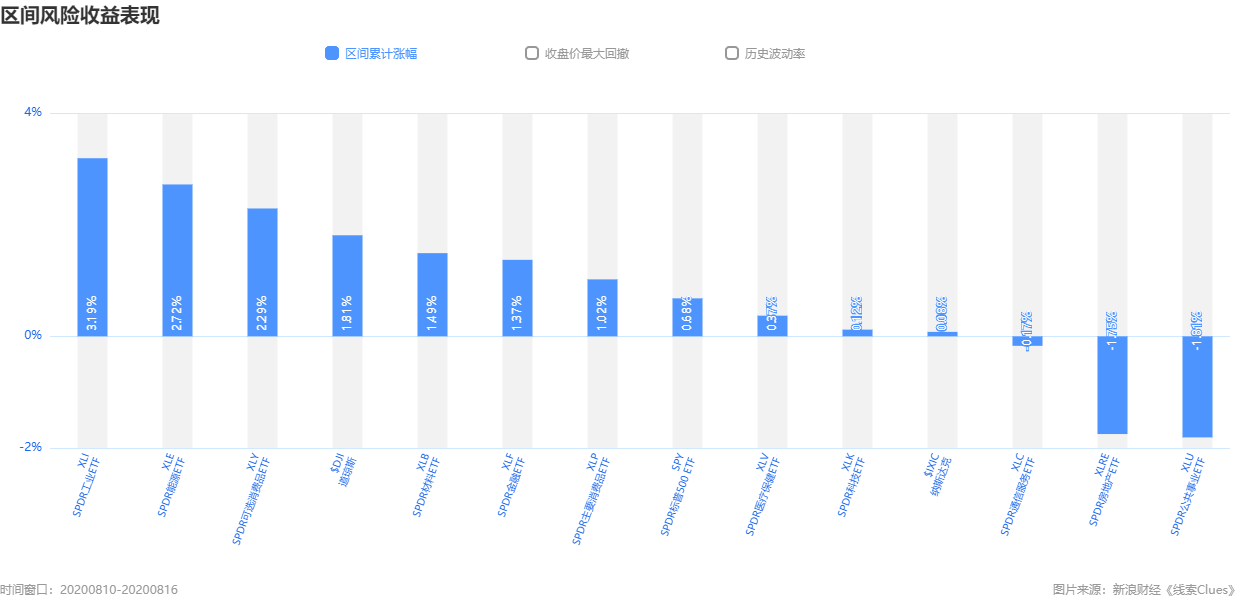1240x600 pixels.
Task: Click the $DJI 道琼斯 axis label
Action: pyautogui.click(x=342, y=472)
